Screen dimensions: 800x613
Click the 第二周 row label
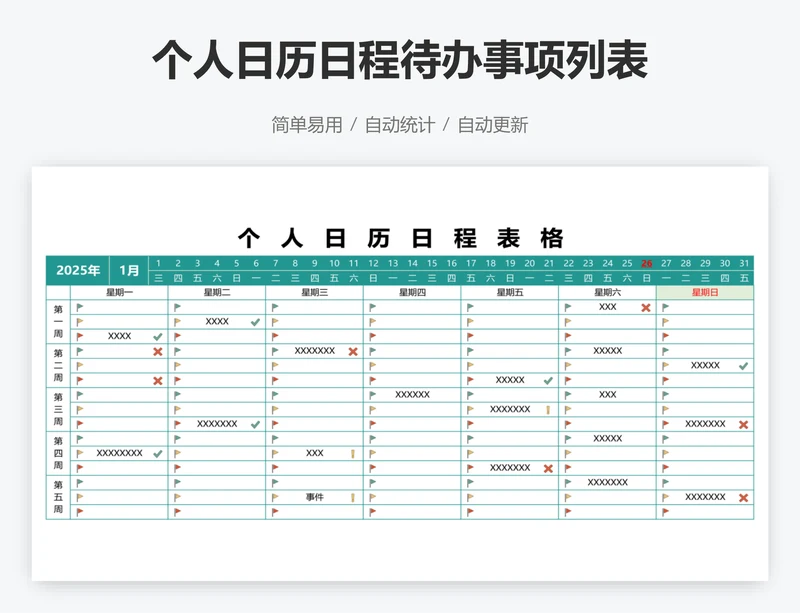click(x=58, y=365)
